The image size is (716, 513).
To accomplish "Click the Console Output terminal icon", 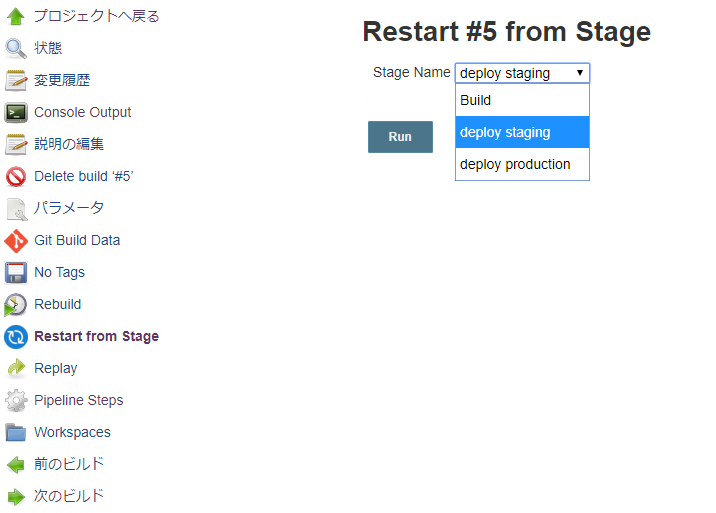I will click(16, 112).
